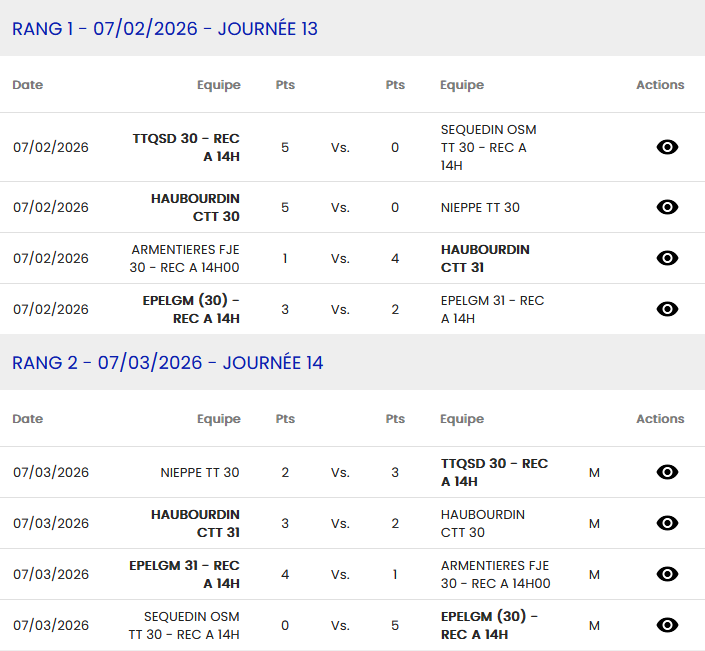Open eye icon for Haubourdin CTT 31 vs CTT 30

[667, 523]
